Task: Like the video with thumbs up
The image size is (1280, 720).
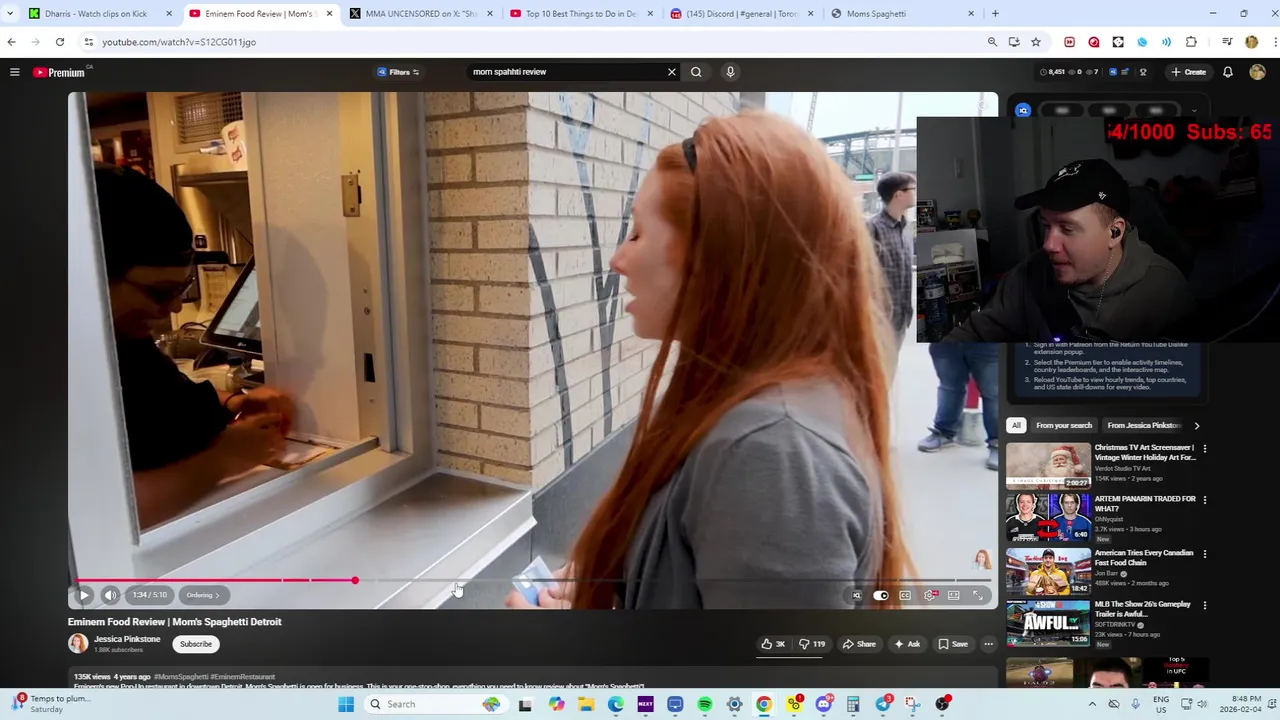Action: click(x=773, y=644)
